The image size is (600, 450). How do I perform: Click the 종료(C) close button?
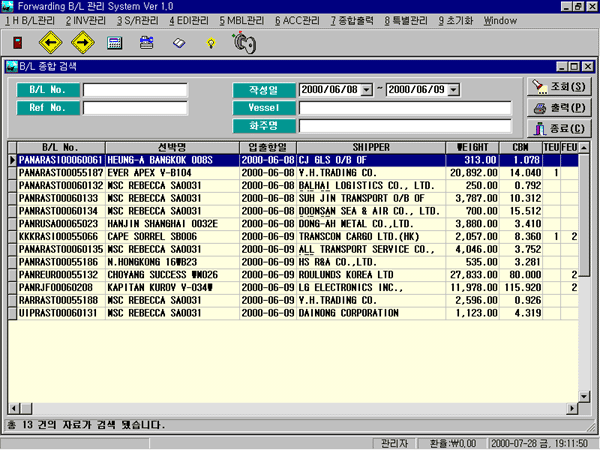click(559, 128)
